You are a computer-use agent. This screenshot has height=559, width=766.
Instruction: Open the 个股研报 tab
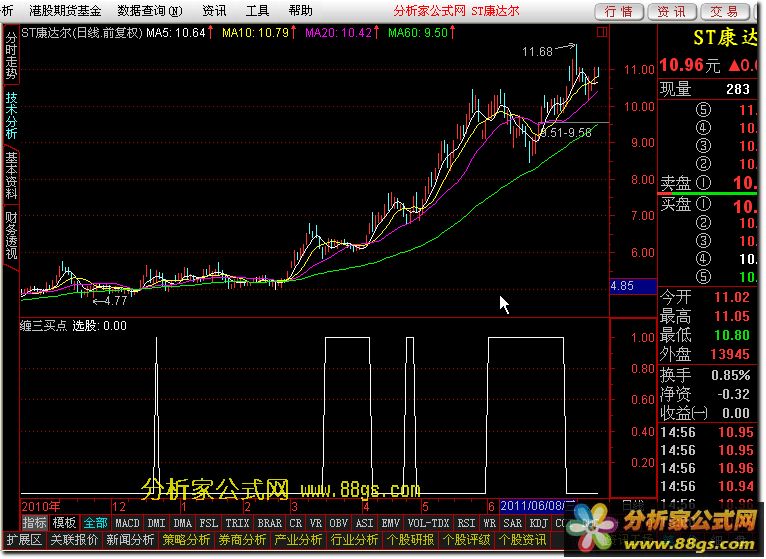pyautogui.click(x=410, y=539)
